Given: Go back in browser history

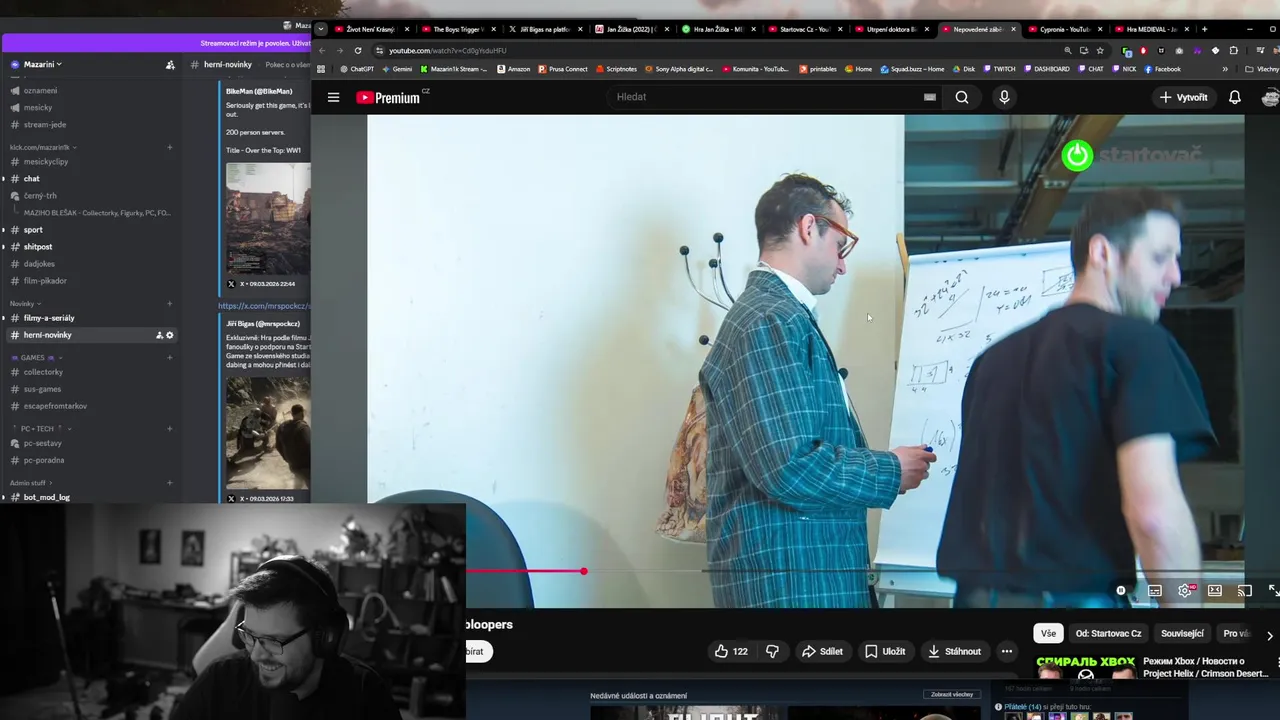Looking at the screenshot, I should point(322,50).
